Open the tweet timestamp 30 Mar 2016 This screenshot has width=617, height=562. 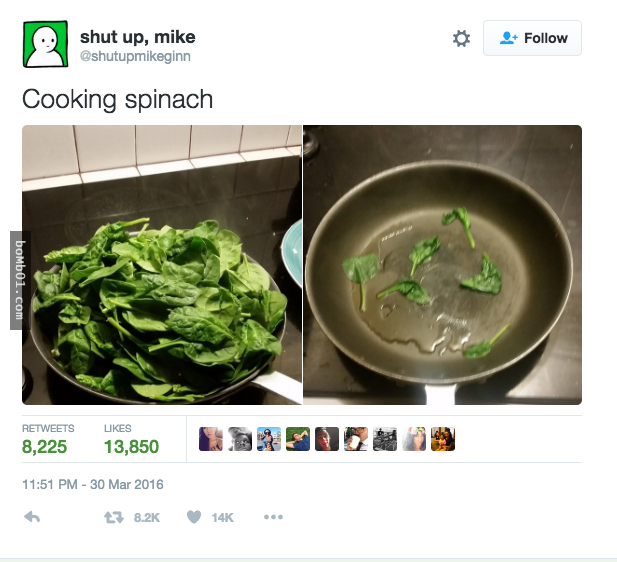coord(93,484)
